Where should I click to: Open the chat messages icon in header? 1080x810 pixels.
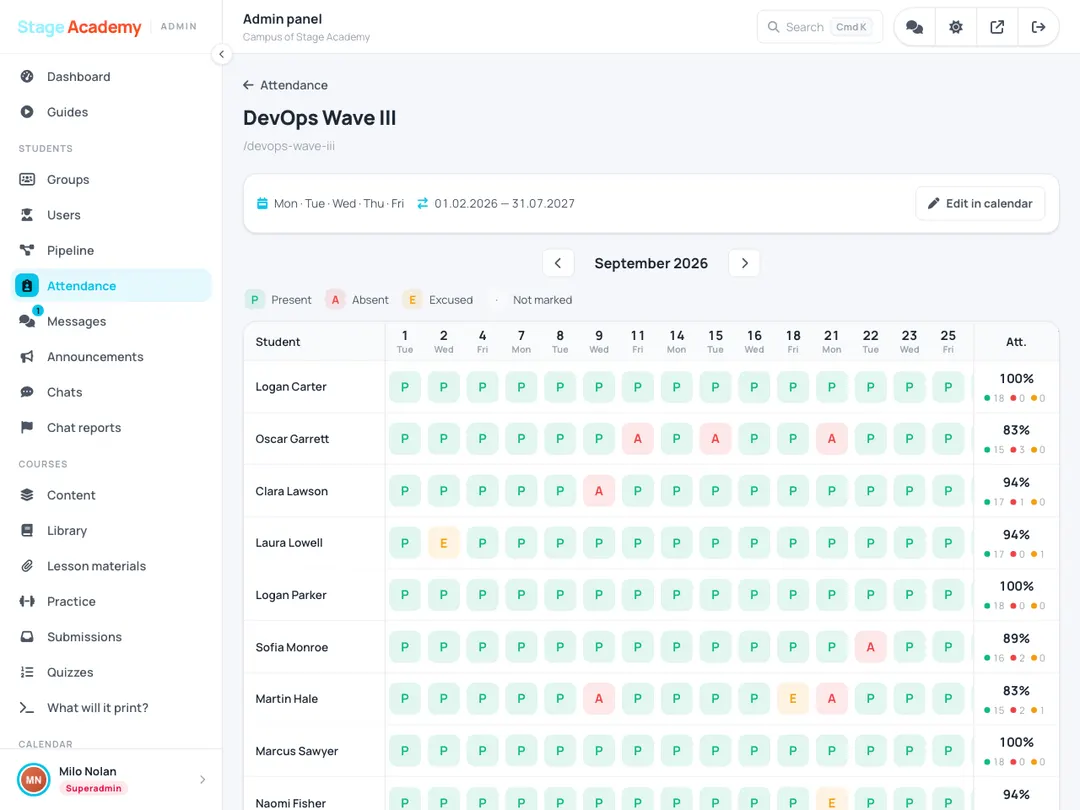coord(915,28)
